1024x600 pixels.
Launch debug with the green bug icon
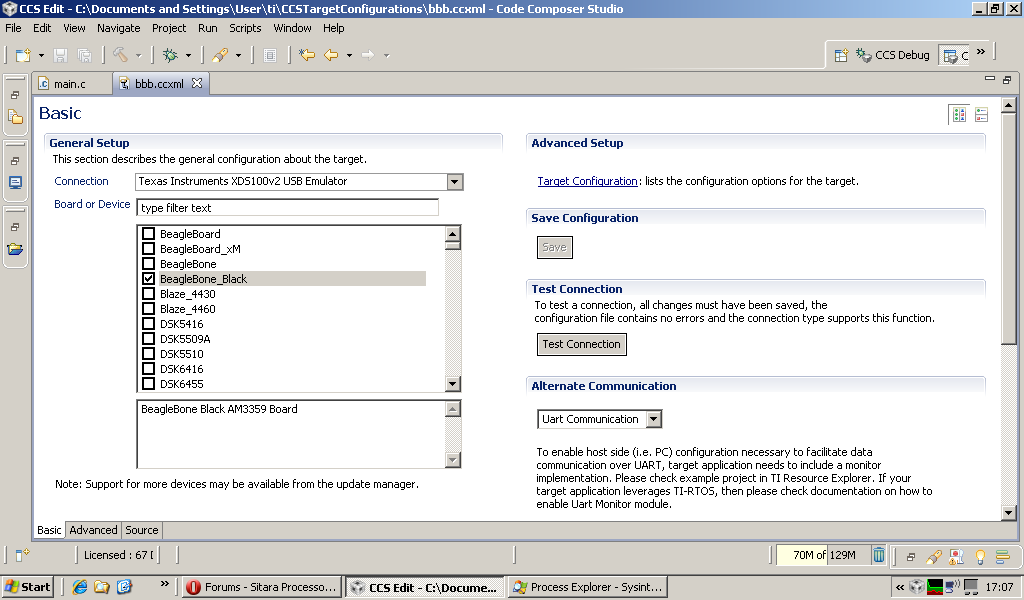tap(170, 55)
